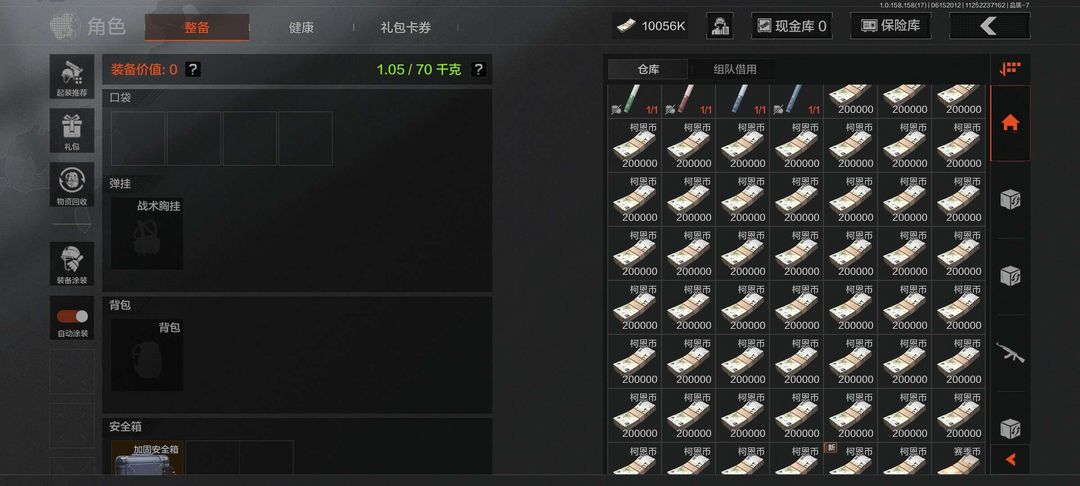The width and height of the screenshot is (1080, 486).
Task: Go back using the top-right chevron button
Action: coord(989,26)
